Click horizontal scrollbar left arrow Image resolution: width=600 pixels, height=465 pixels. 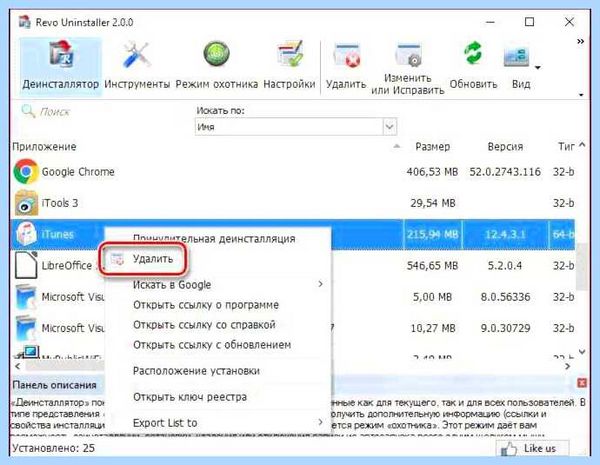click(x=18, y=366)
